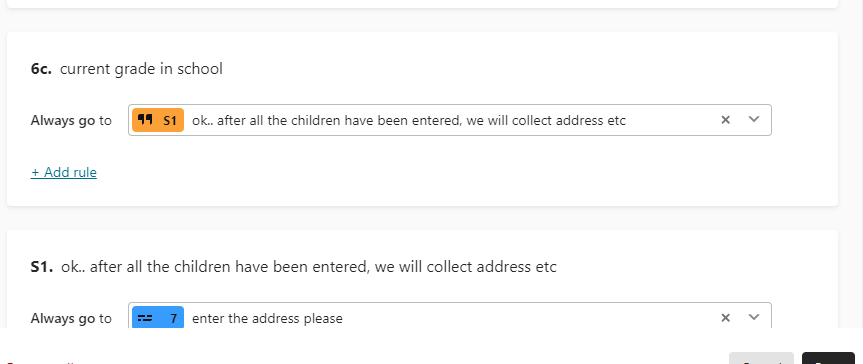This screenshot has height=364, width=863.
Task: Click the bold '6c.' question number
Action: coord(41,69)
